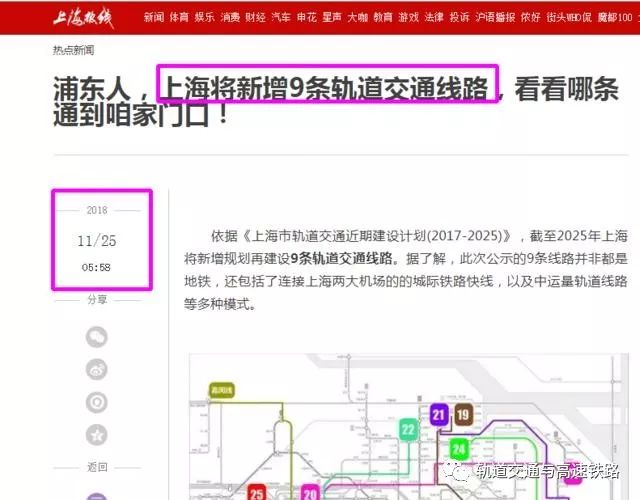Screen dimensions: 640x500
Task: Open the 新闻 menu item
Action: 154,17
